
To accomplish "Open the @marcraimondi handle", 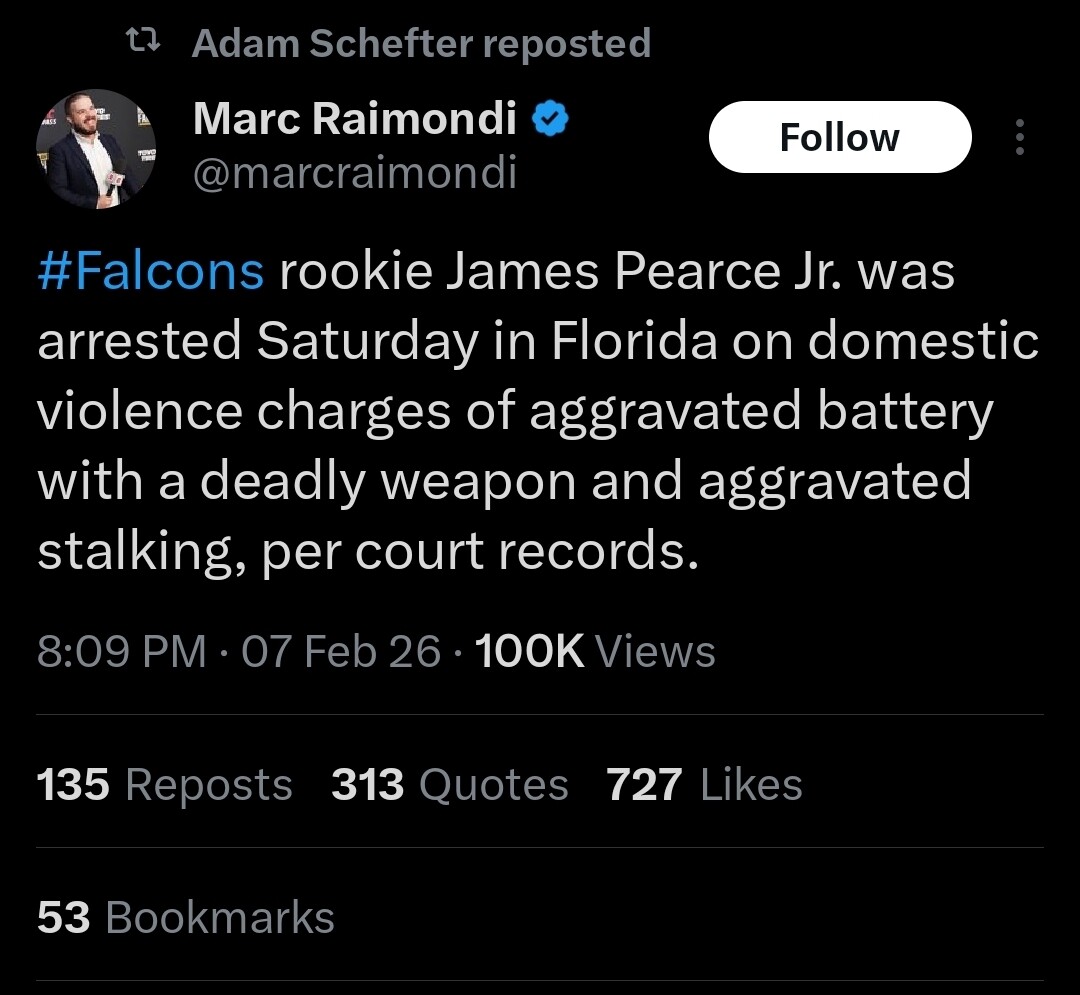I will pos(354,174).
